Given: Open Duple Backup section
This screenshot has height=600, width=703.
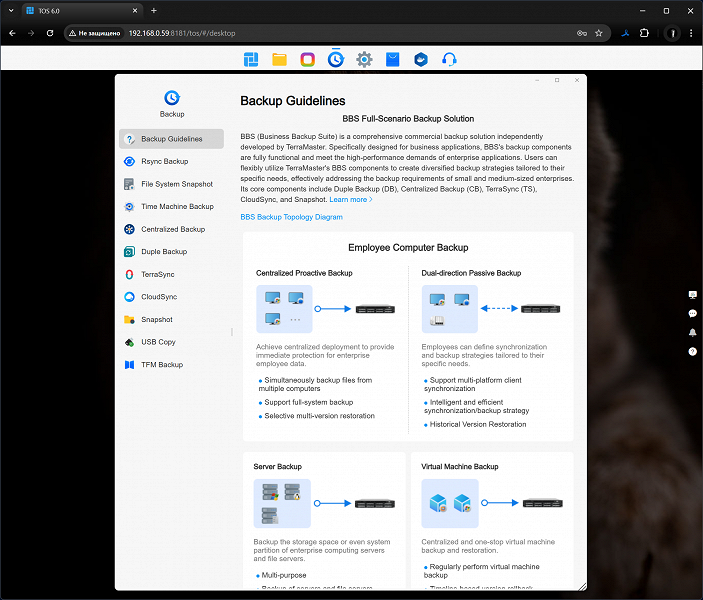Looking at the screenshot, I should 172,252.
